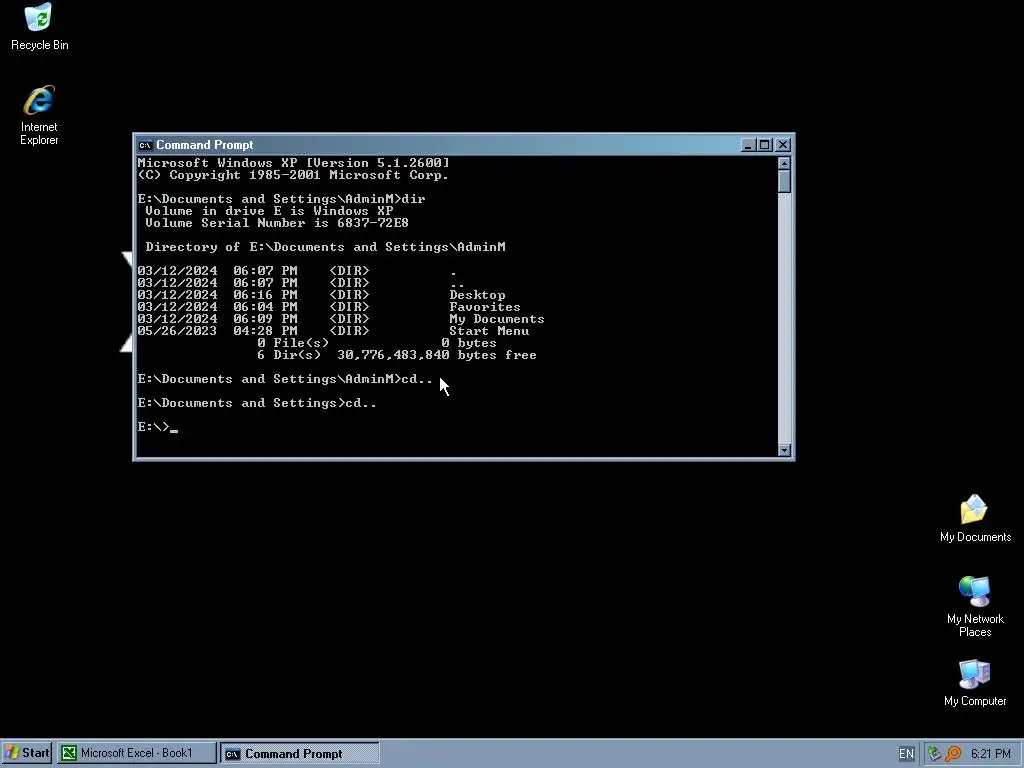Select the My Network Places icon

pos(975,607)
